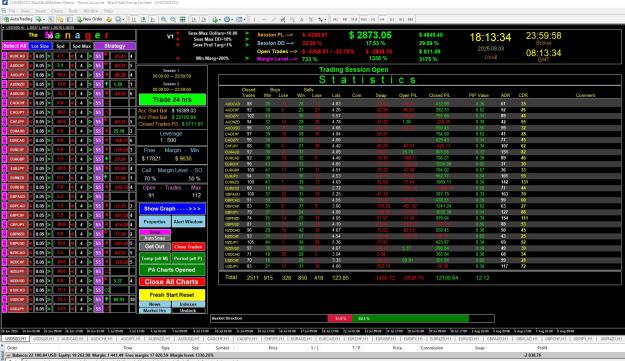This screenshot has width=625, height=361.
Task: Select the D1 timeframe button
Action: [x=392, y=19]
